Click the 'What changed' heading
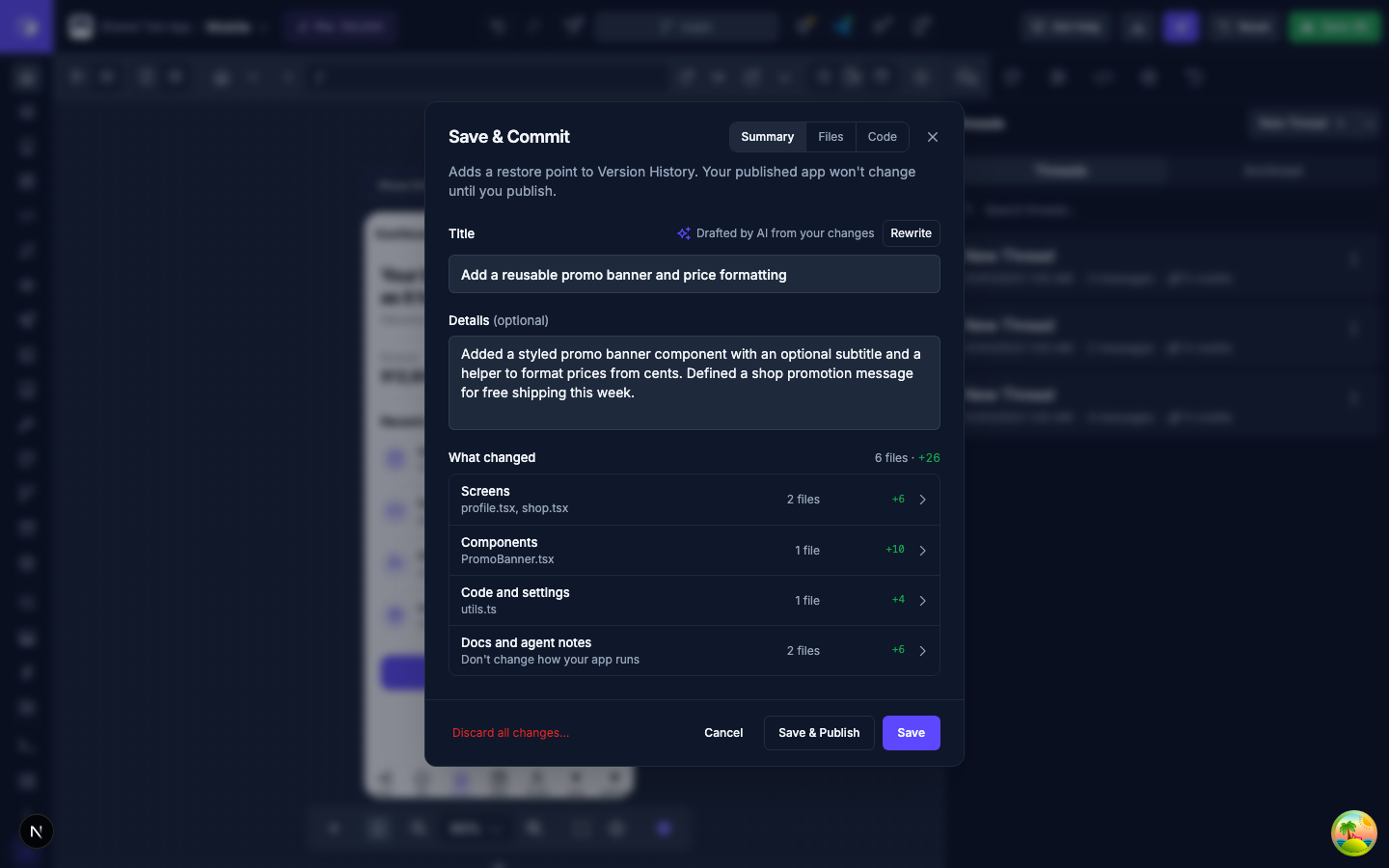Screen dimensions: 1389x868 (x=492, y=458)
